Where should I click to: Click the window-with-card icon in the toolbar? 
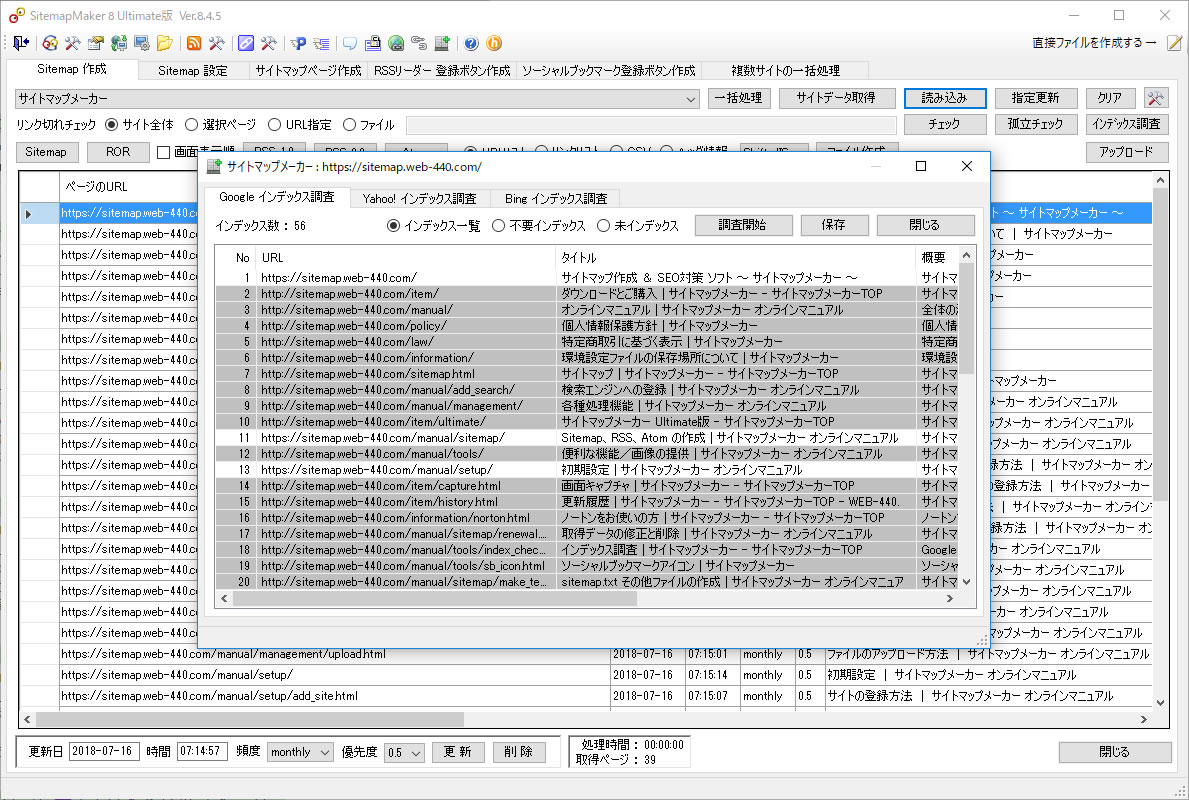(x=96, y=43)
